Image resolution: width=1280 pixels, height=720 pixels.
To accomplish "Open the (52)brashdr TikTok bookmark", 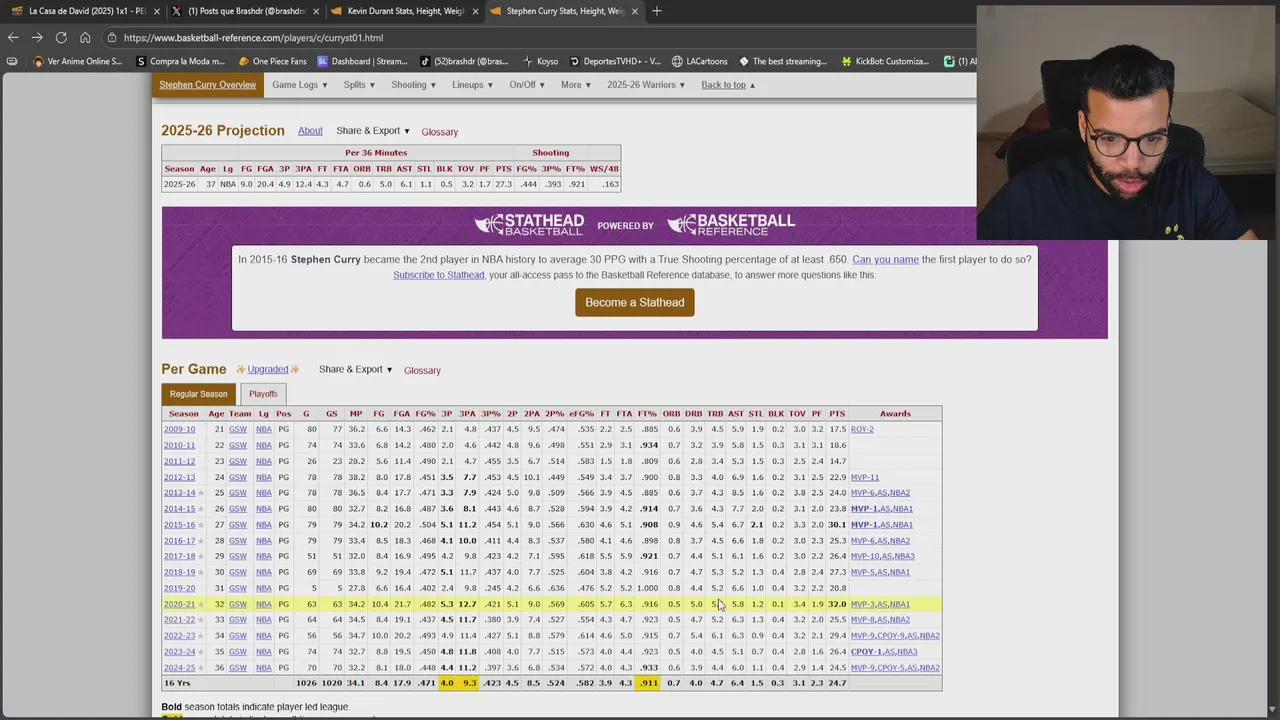I will tap(463, 61).
